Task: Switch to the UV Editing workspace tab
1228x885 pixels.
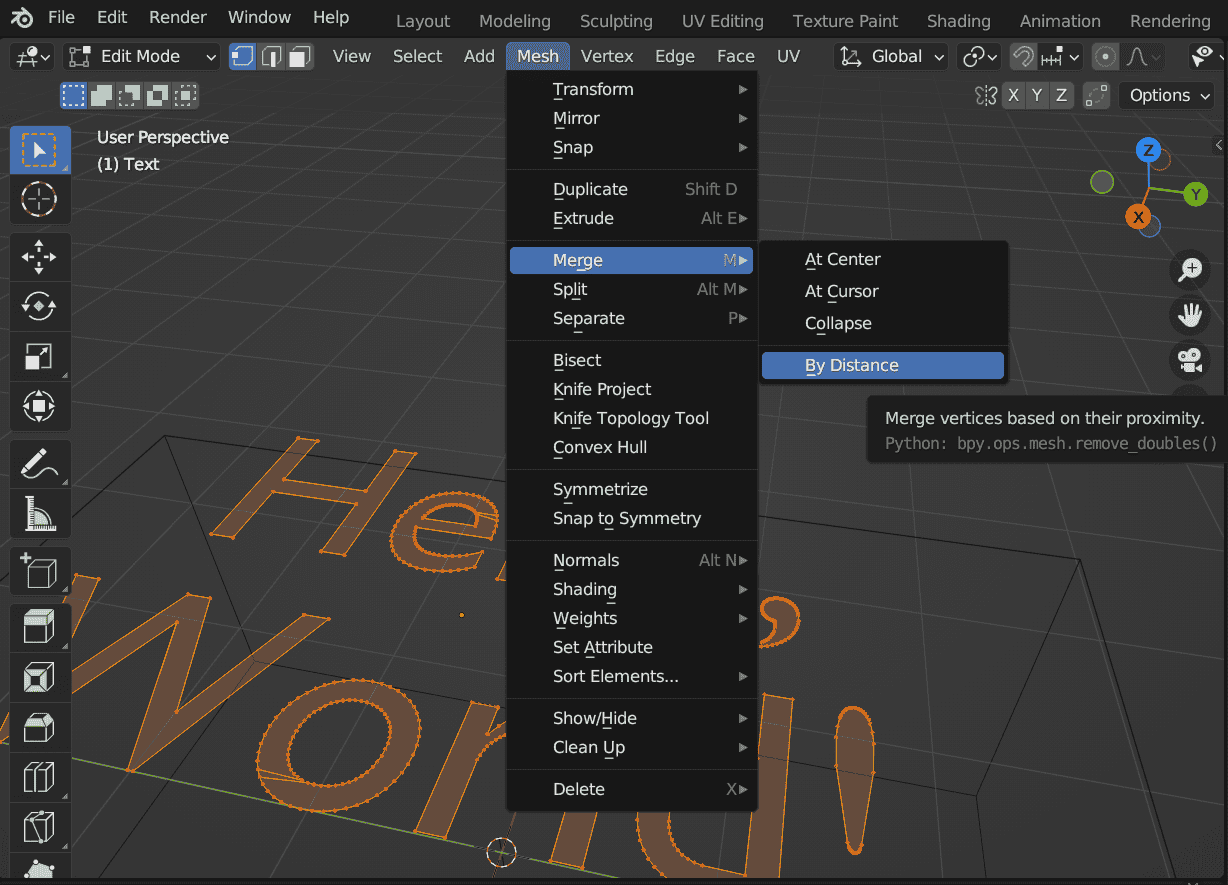Action: click(723, 21)
